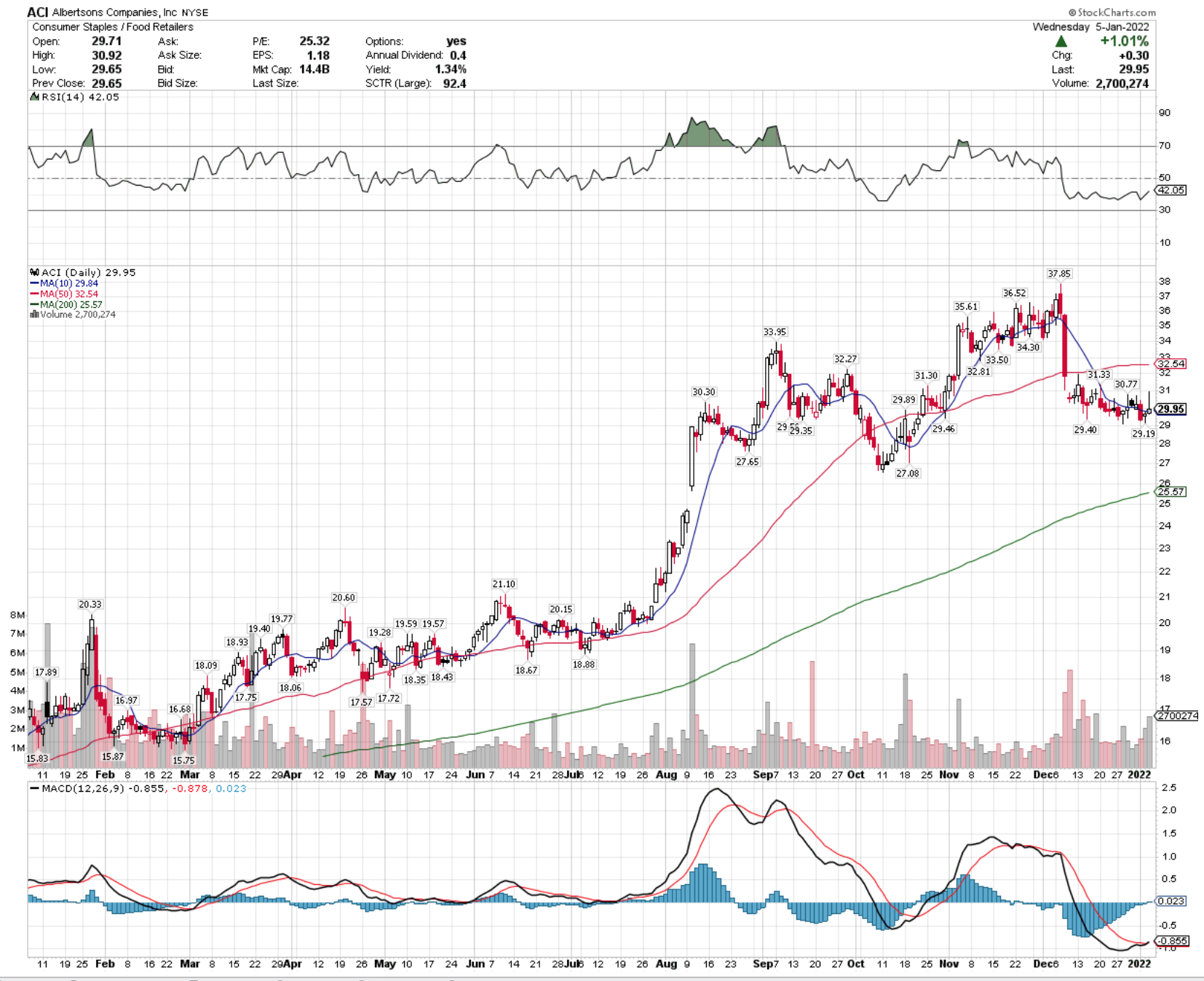
Task: Click the RSI(14) 42.05 panel label
Action: coord(80,97)
